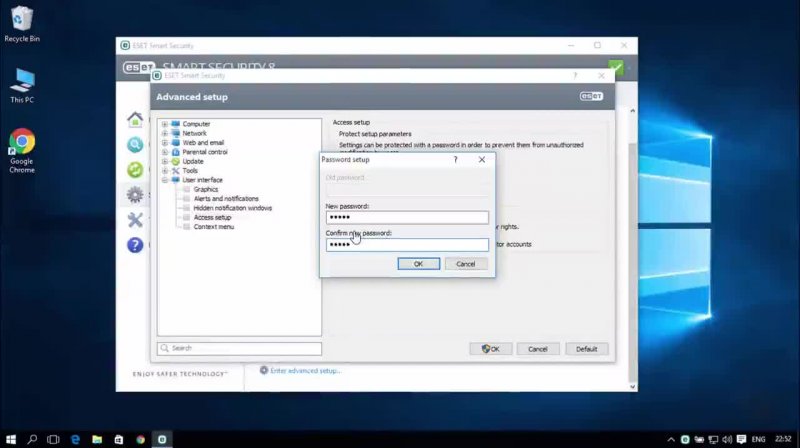This screenshot has width=800, height=448.
Task: Focus the Confirm new password field
Action: pos(407,244)
